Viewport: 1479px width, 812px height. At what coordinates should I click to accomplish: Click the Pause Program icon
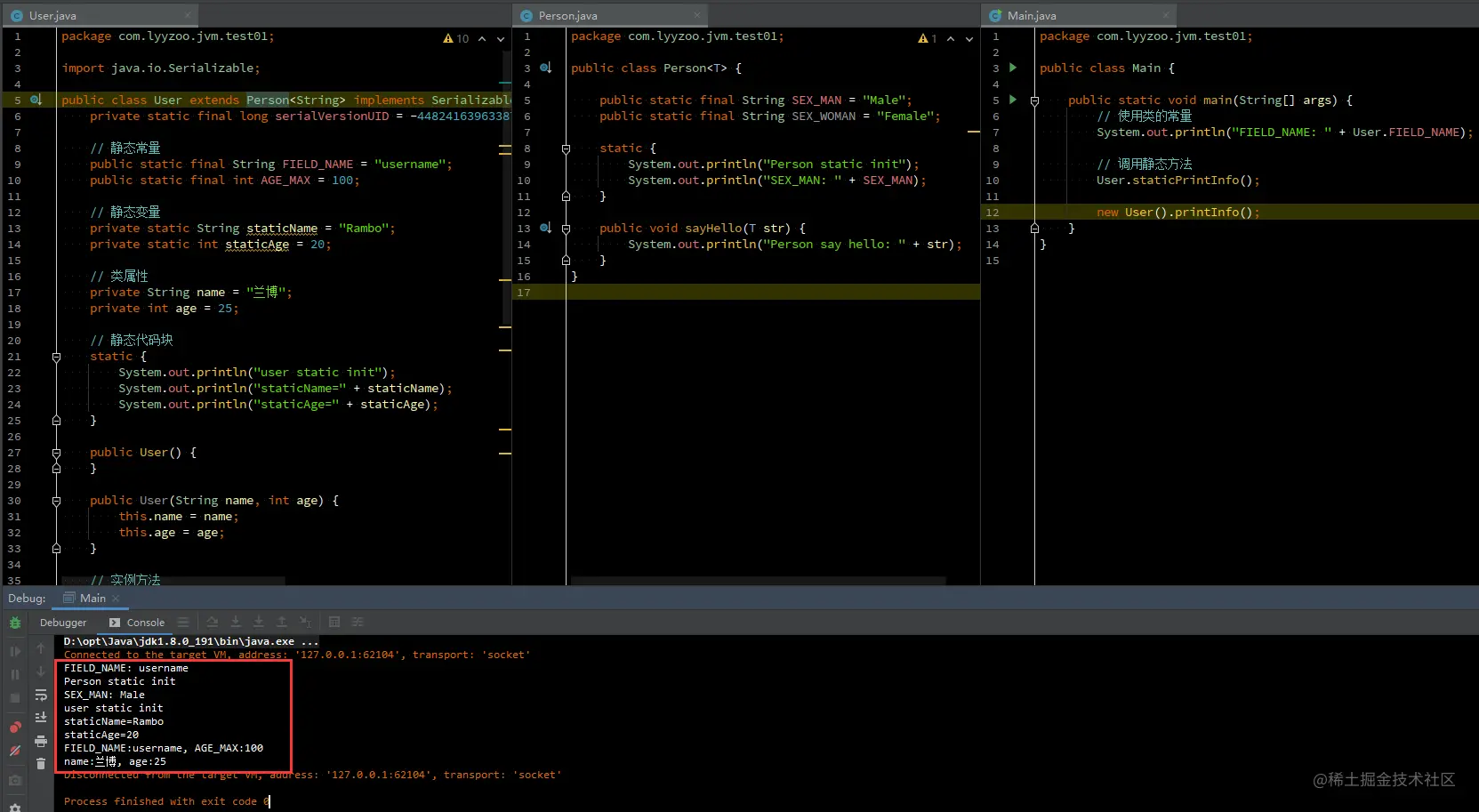click(15, 675)
